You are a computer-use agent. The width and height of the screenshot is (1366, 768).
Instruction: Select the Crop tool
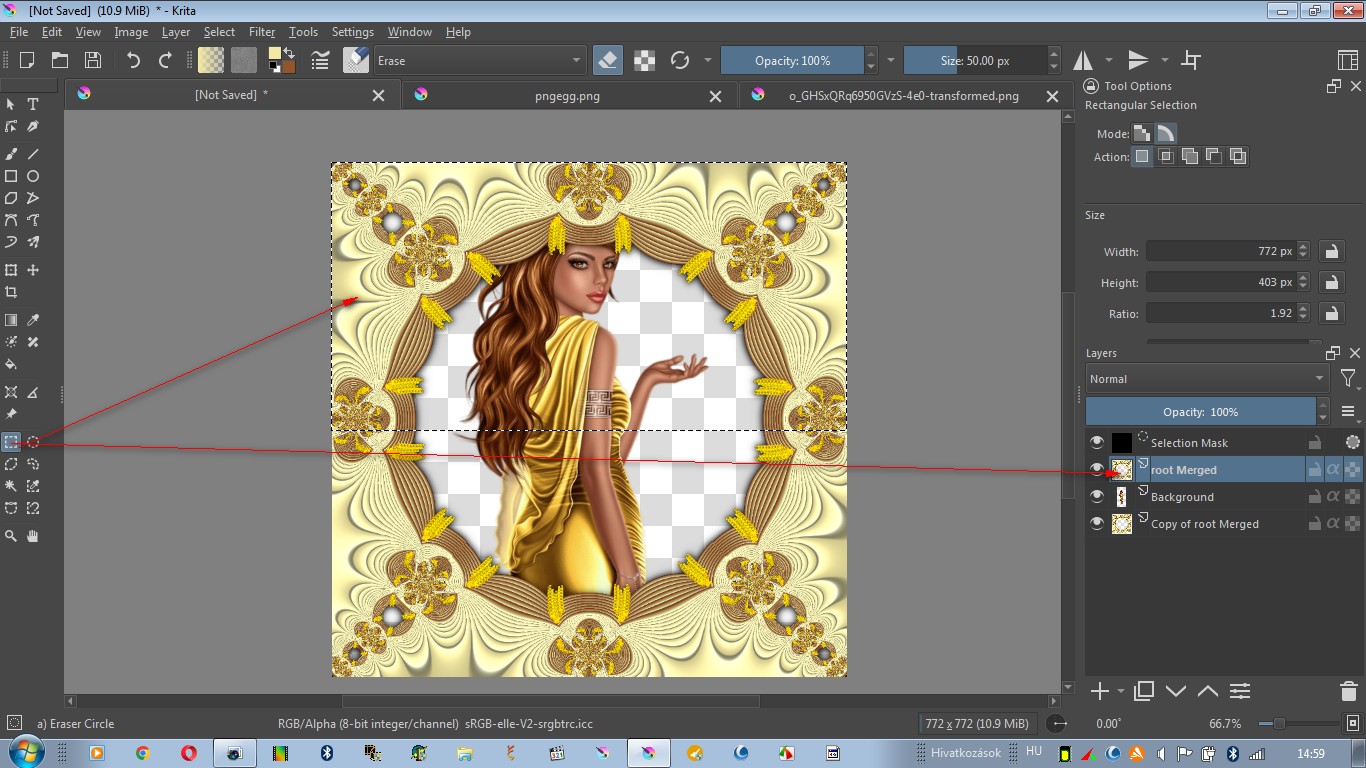pyautogui.click(x=11, y=292)
